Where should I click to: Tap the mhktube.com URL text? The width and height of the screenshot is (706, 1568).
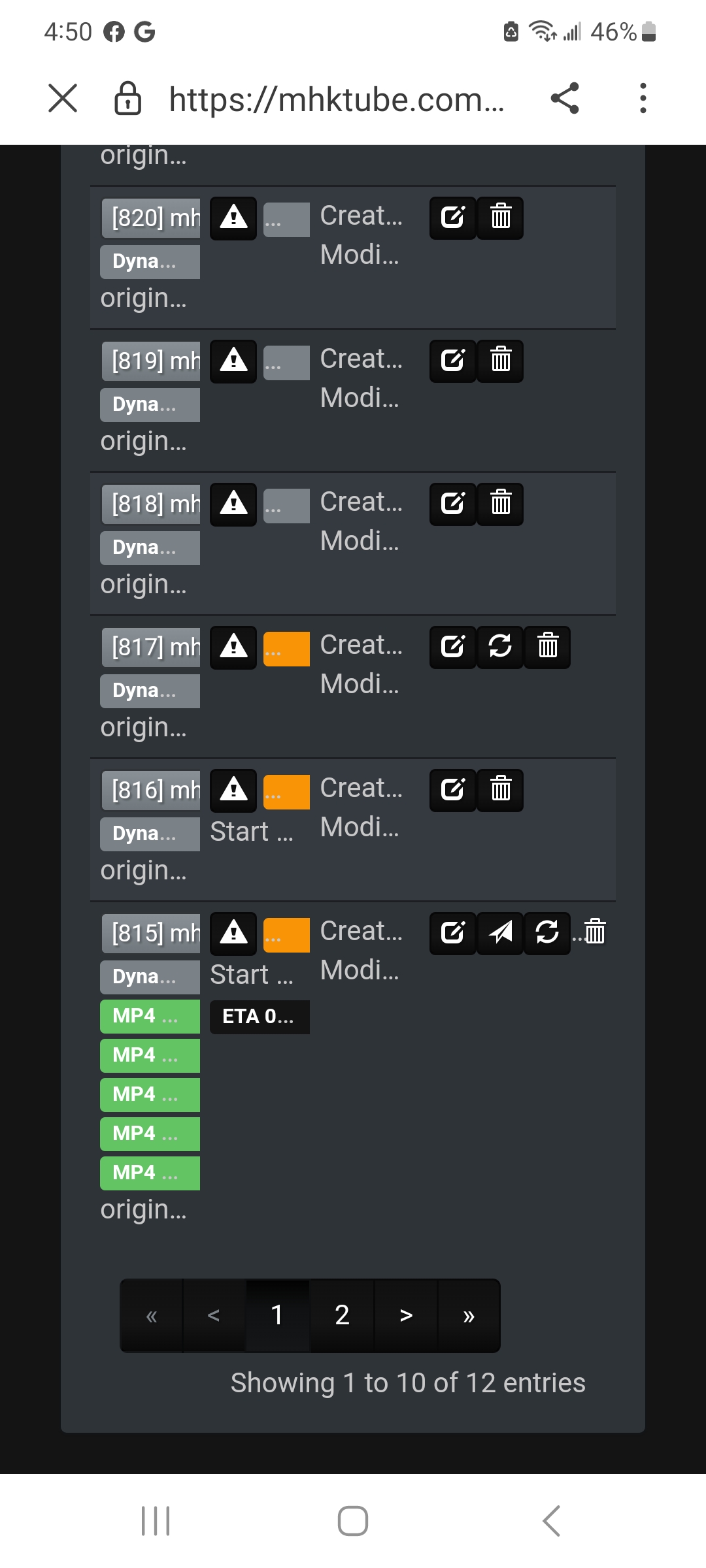tap(337, 99)
